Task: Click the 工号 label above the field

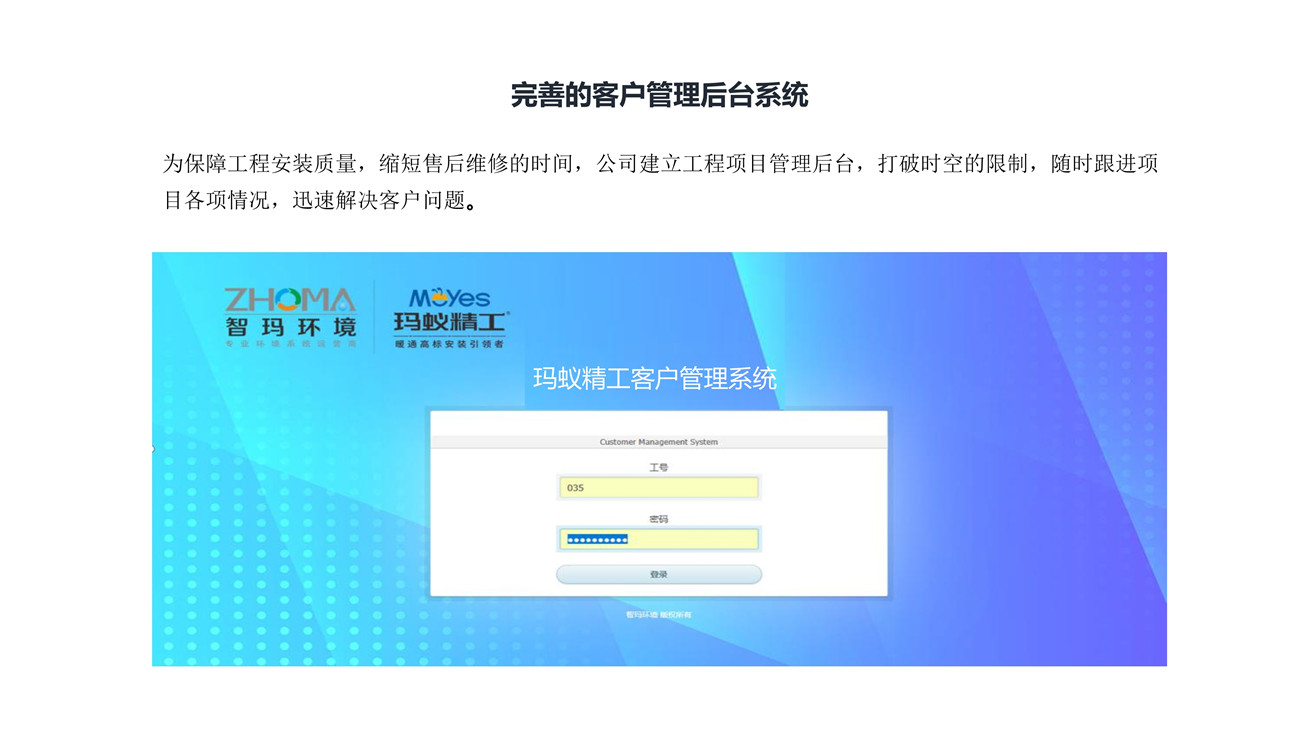Action: pyautogui.click(x=659, y=467)
